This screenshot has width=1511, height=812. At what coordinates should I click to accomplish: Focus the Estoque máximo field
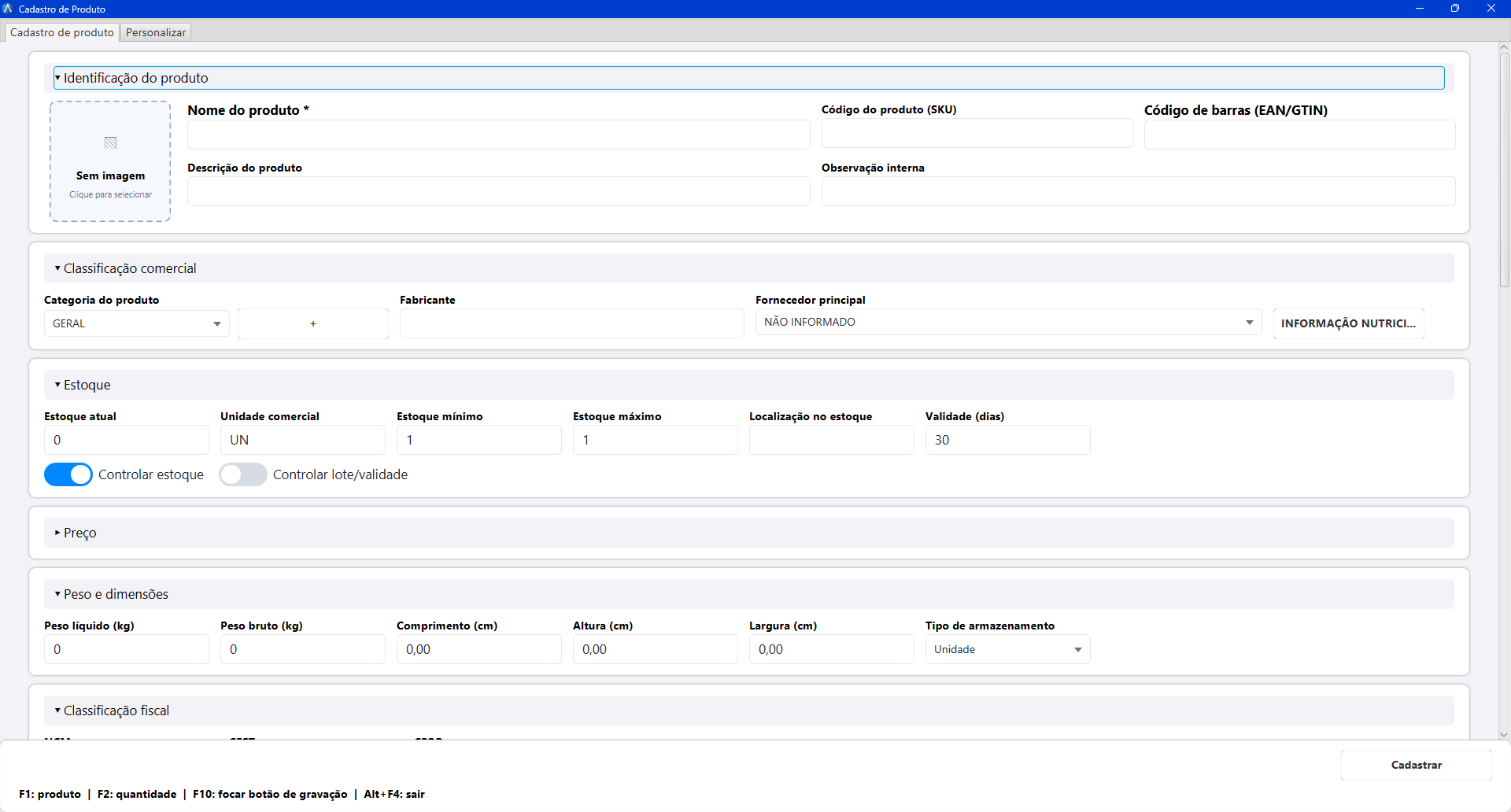coord(656,440)
